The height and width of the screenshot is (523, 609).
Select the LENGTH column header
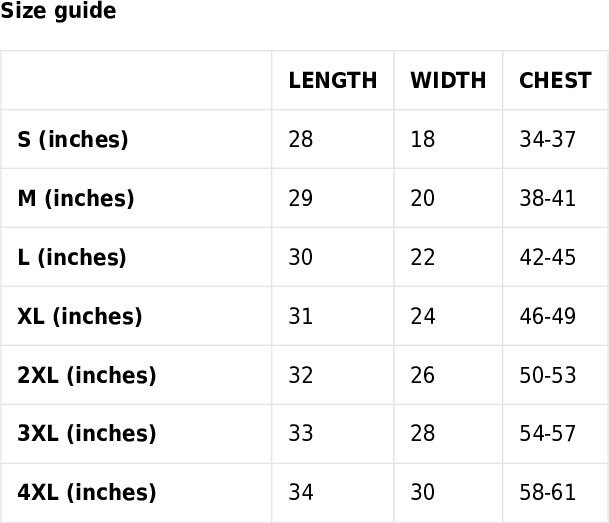(332, 81)
